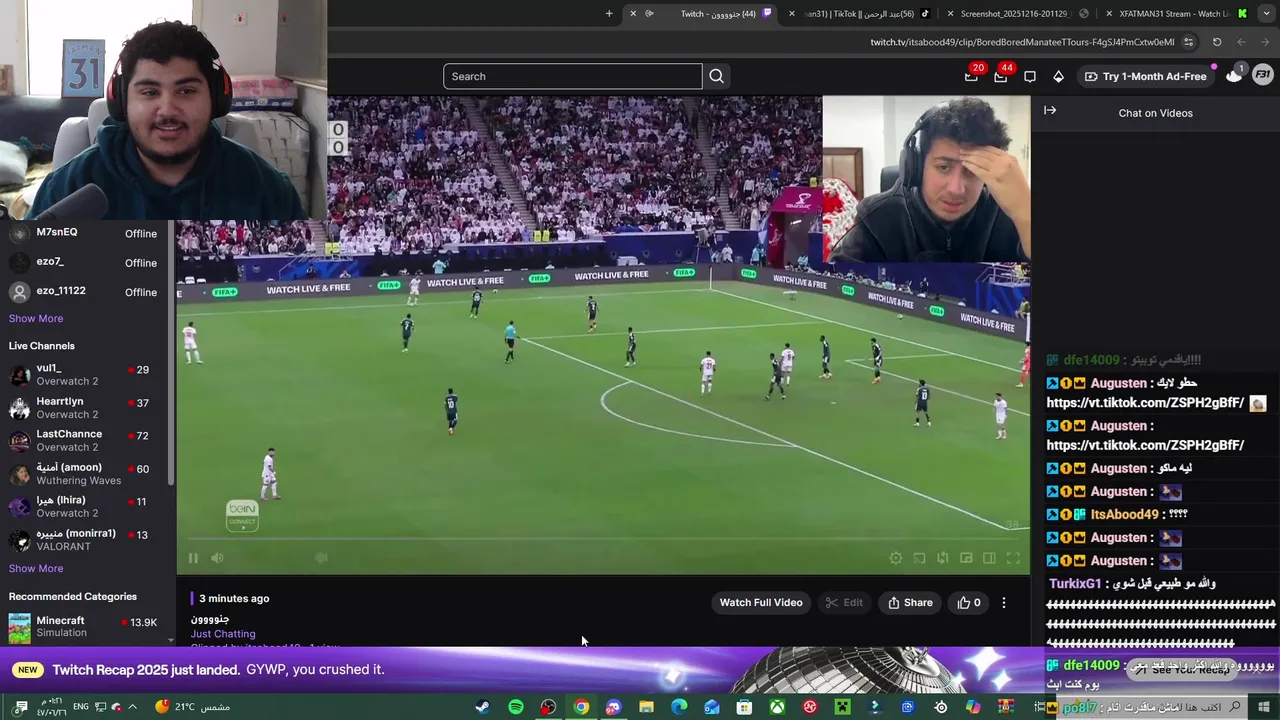Click TurkixG1 username in chat

pyautogui.click(x=1075, y=583)
